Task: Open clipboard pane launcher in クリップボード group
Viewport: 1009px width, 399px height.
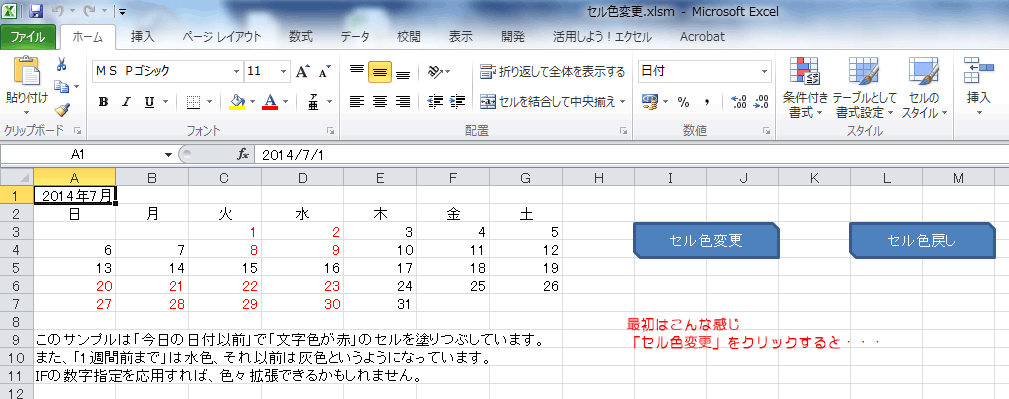Action: click(78, 131)
